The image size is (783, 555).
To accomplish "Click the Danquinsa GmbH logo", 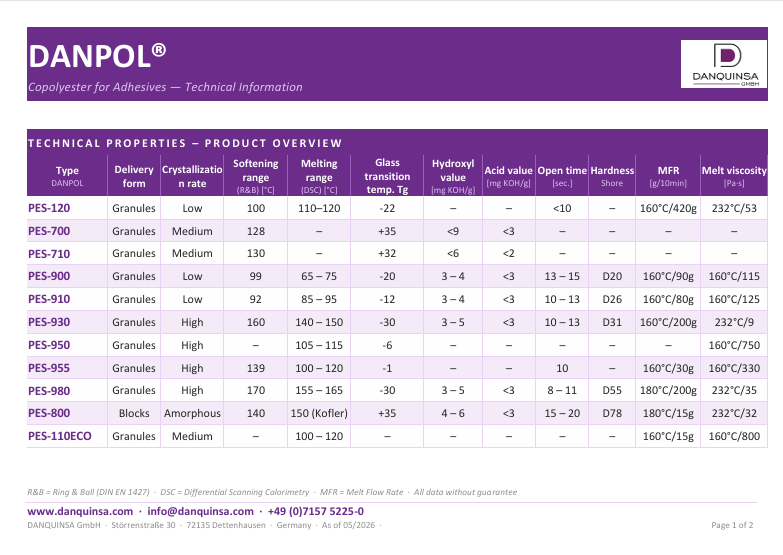I will click(724, 64).
